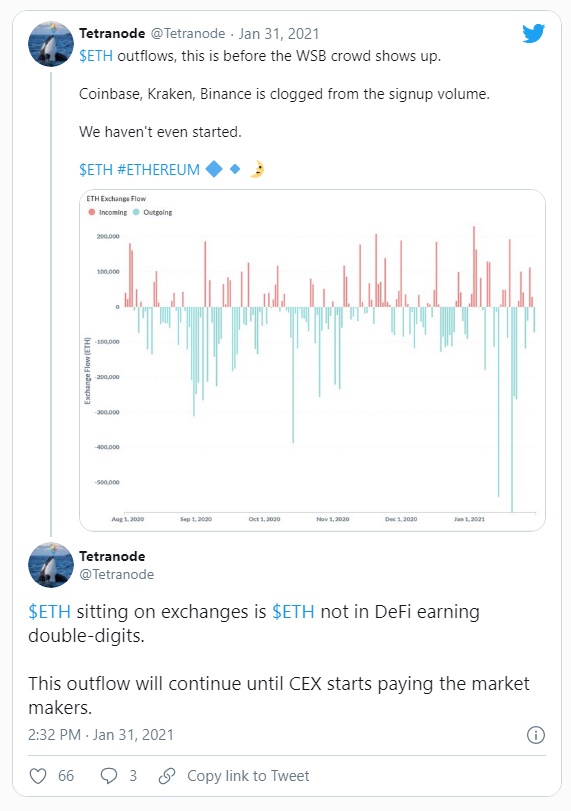Click the crescent moon emoji
This screenshot has width=571, height=811.
tap(257, 169)
